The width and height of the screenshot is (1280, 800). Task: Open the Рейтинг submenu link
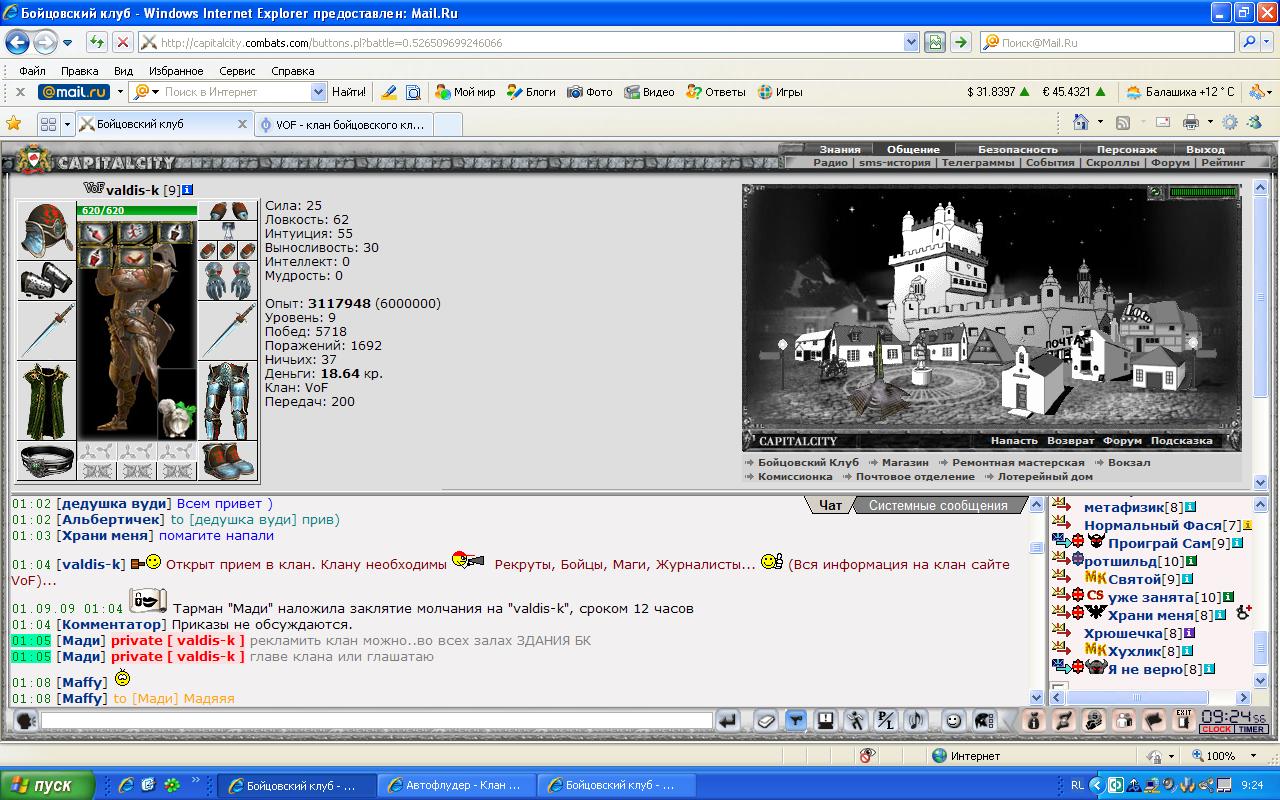[x=1223, y=162]
